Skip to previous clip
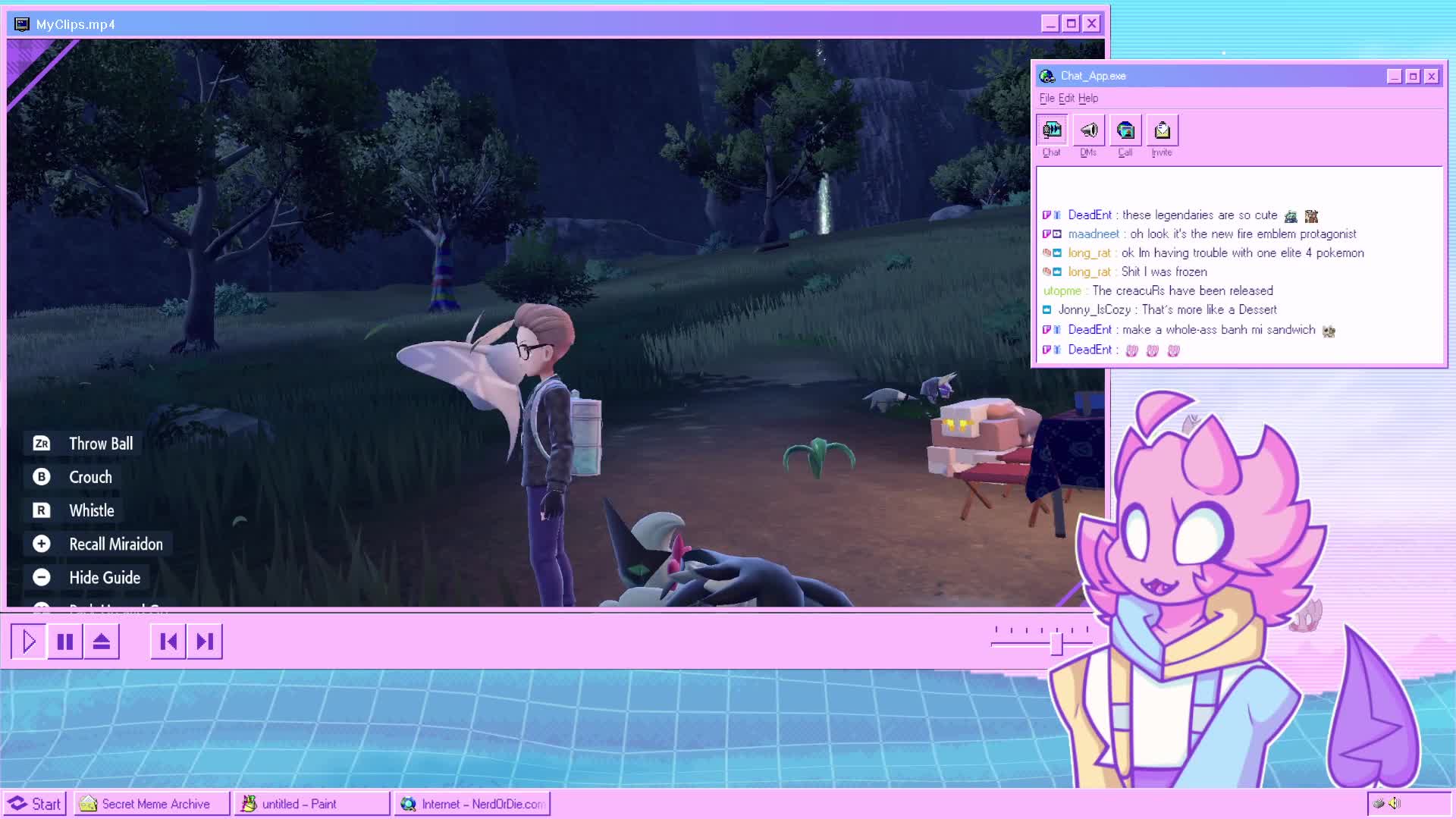Viewport: 1456px width, 819px height. pyautogui.click(x=168, y=642)
